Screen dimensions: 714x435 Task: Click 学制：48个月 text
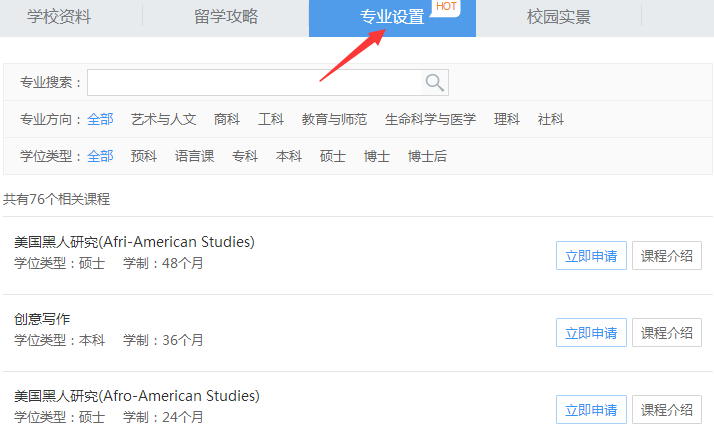(163, 263)
